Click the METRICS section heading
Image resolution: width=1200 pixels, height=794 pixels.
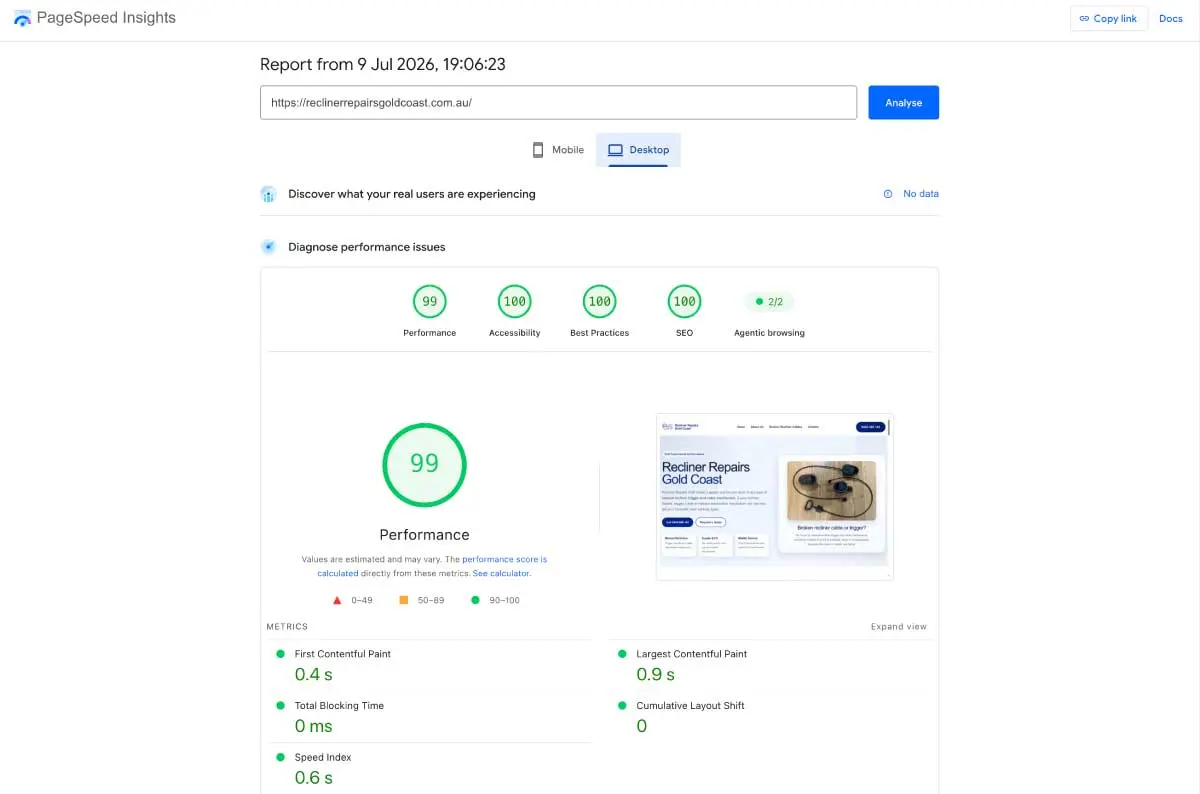pos(287,627)
